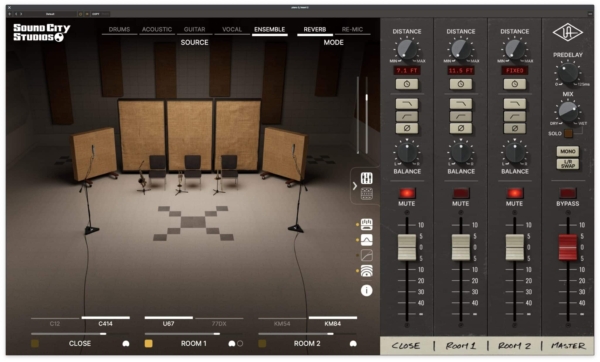Invert phase on Room 1 channel

pyautogui.click(x=461, y=128)
